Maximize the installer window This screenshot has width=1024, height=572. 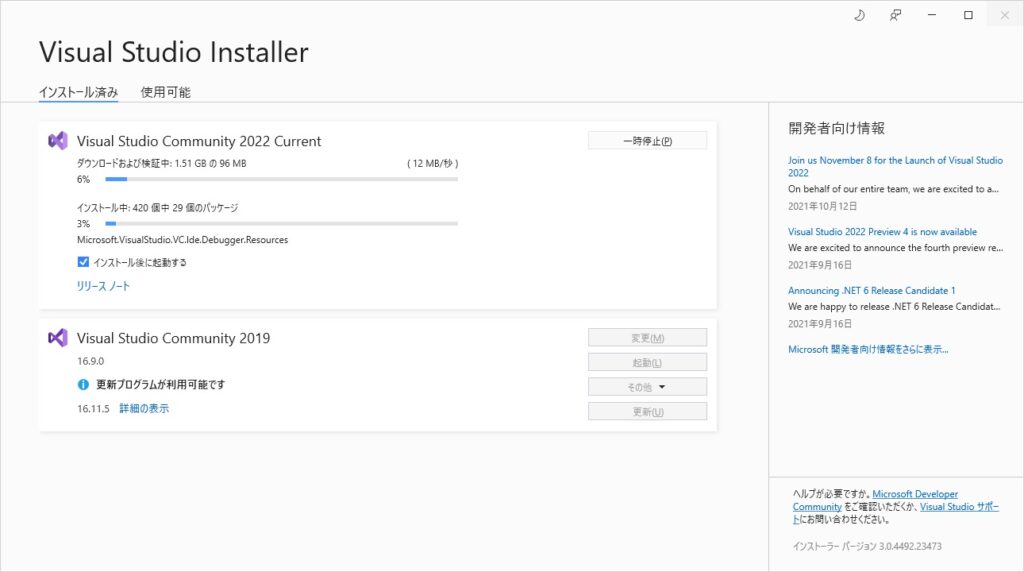(968, 15)
